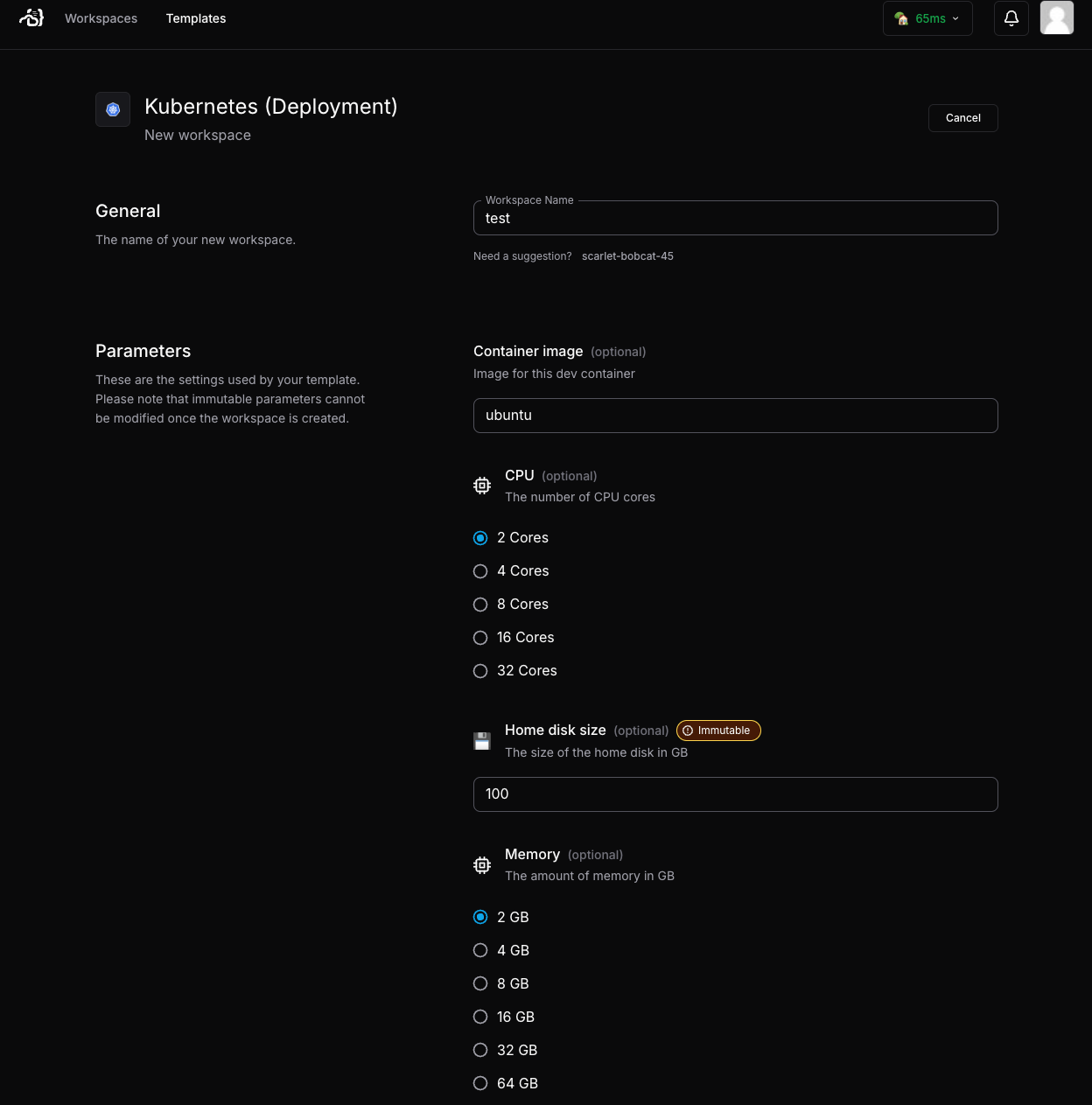Open the user avatar menu
The height and width of the screenshot is (1105, 1092).
[x=1057, y=17]
